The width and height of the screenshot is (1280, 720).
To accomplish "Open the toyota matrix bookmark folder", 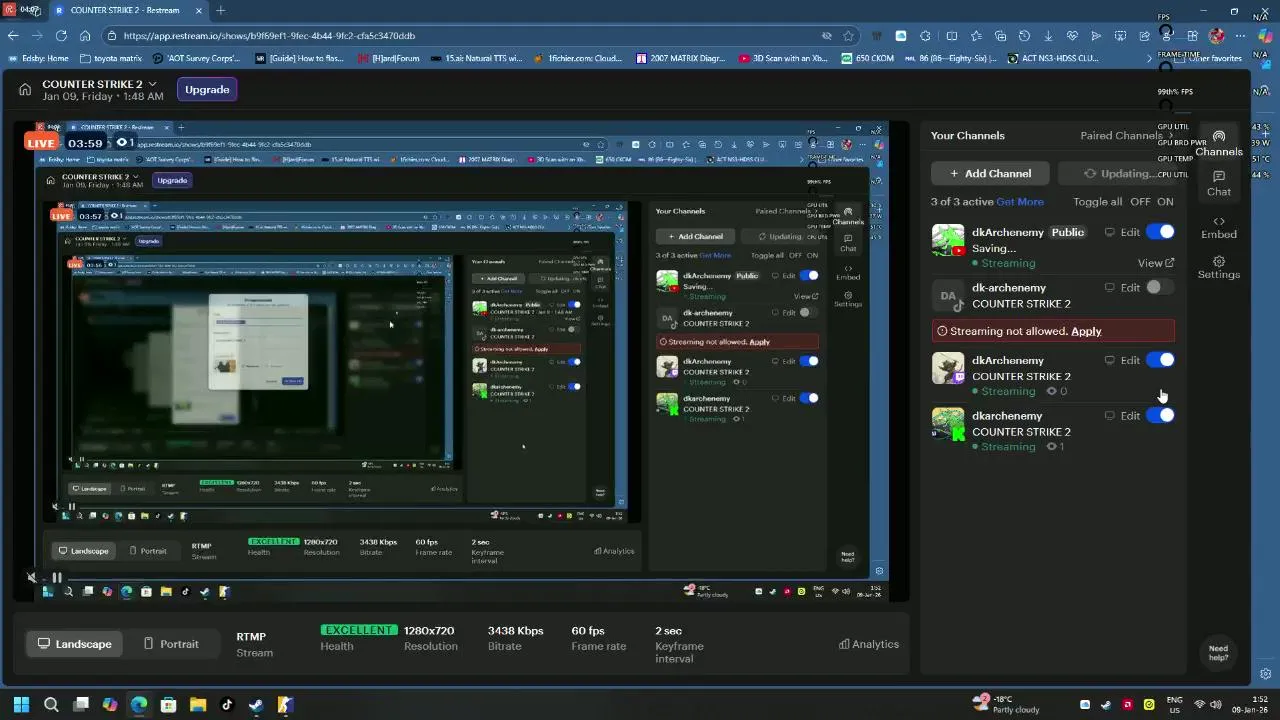I will [x=110, y=58].
